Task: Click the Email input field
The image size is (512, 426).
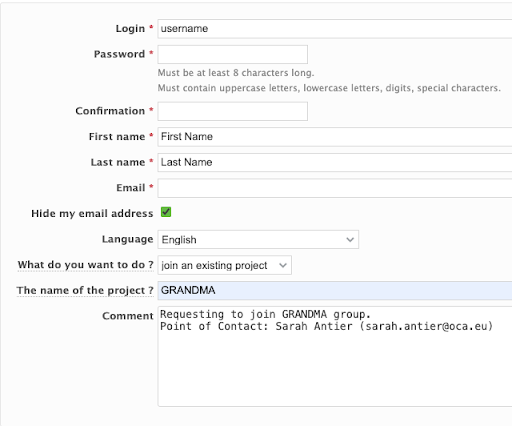Action: pos(335,188)
